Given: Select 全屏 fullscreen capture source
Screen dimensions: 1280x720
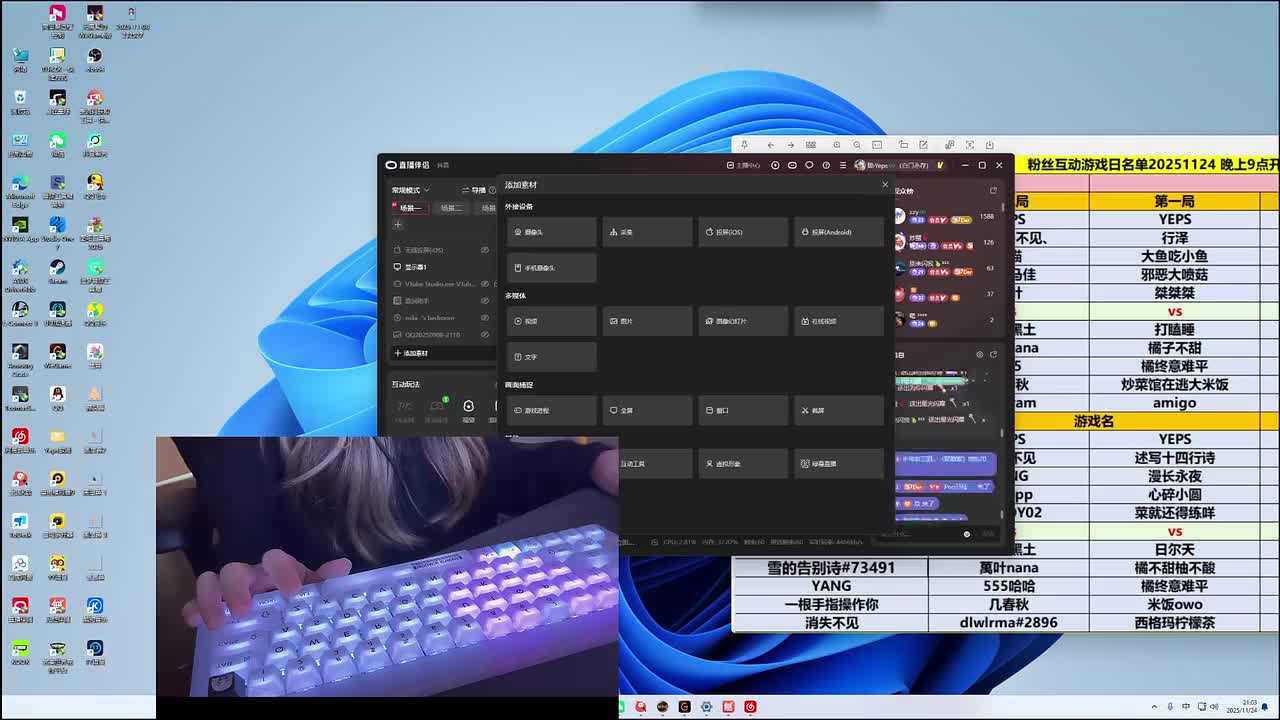Looking at the screenshot, I should click(647, 410).
